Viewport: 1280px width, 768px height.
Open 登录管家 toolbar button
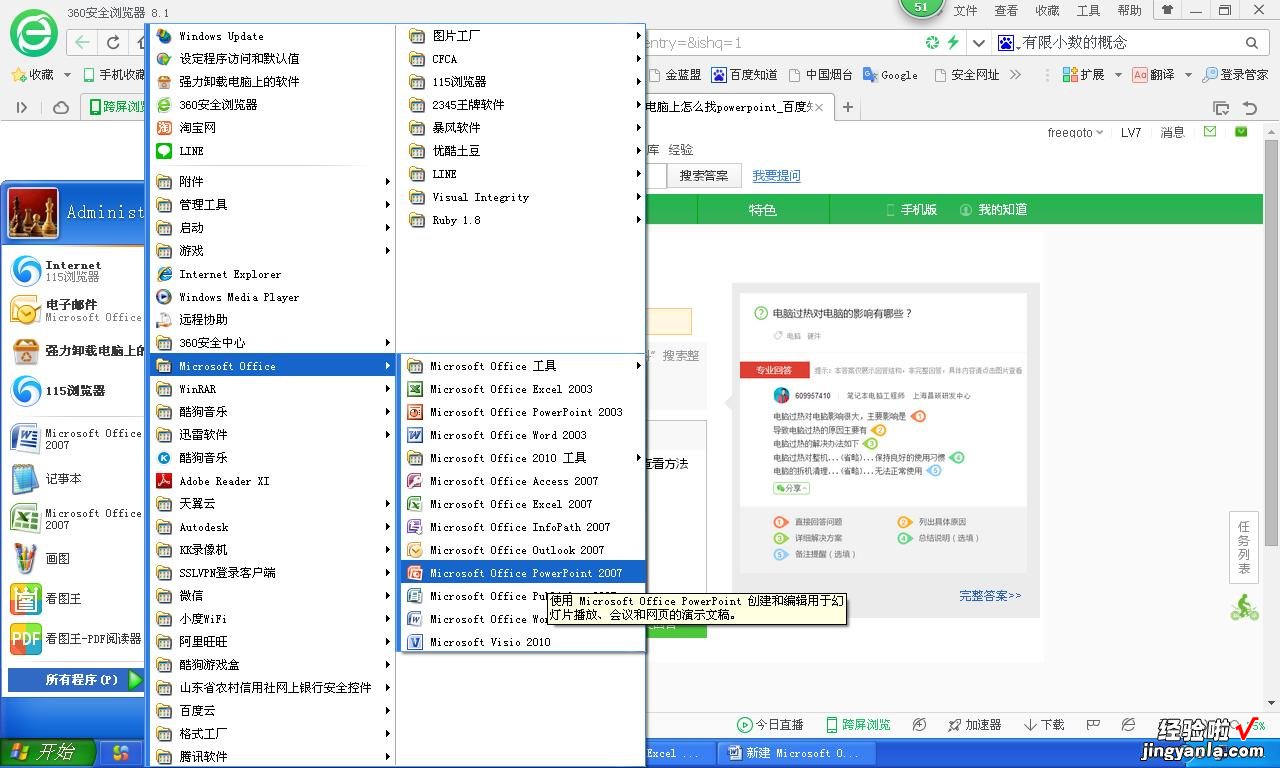coord(1236,75)
